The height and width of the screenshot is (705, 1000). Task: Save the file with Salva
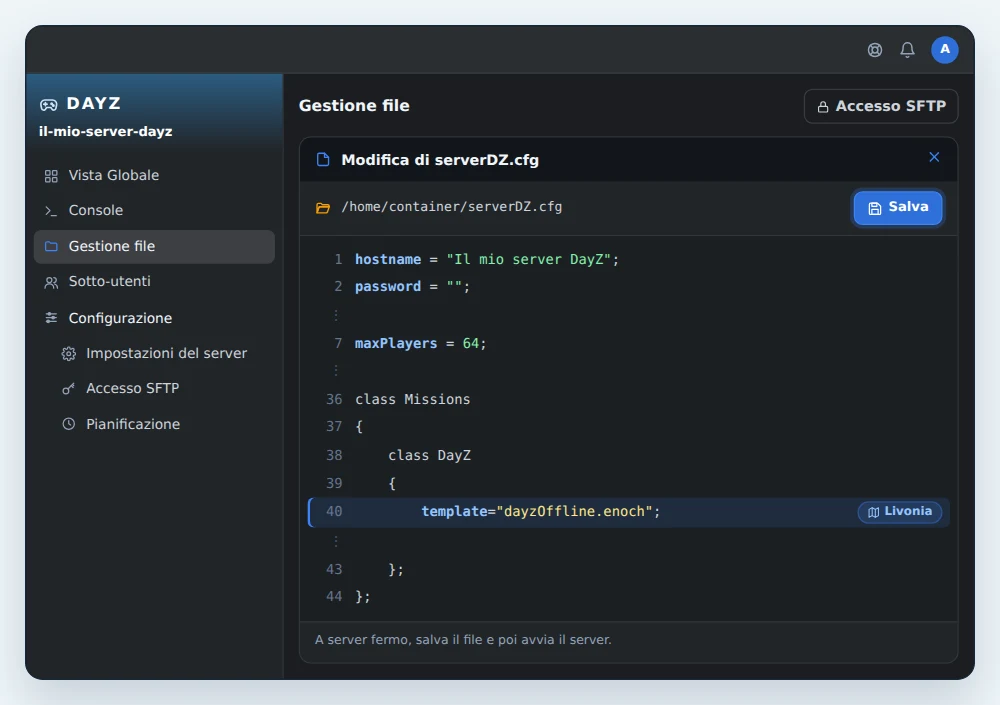point(898,207)
